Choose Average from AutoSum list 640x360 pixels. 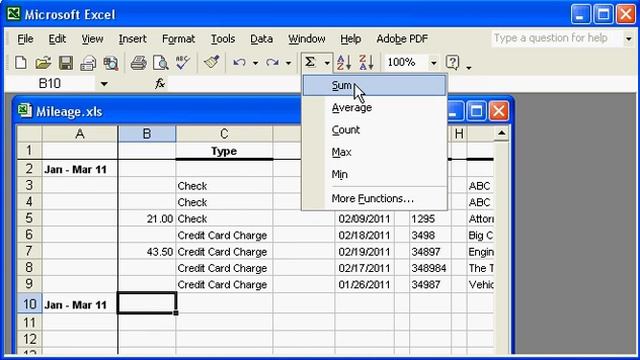coord(374,108)
